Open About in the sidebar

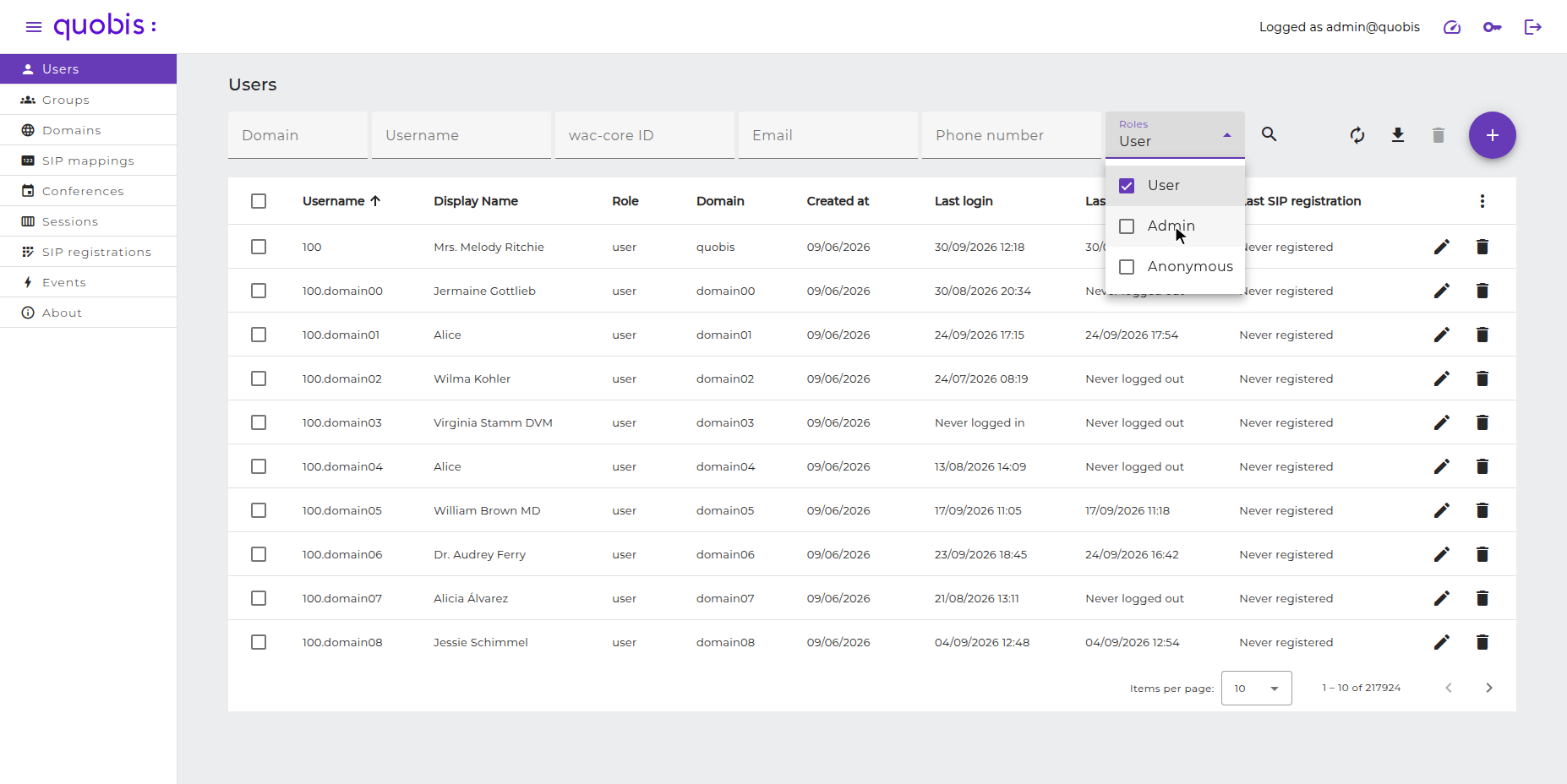[88, 313]
